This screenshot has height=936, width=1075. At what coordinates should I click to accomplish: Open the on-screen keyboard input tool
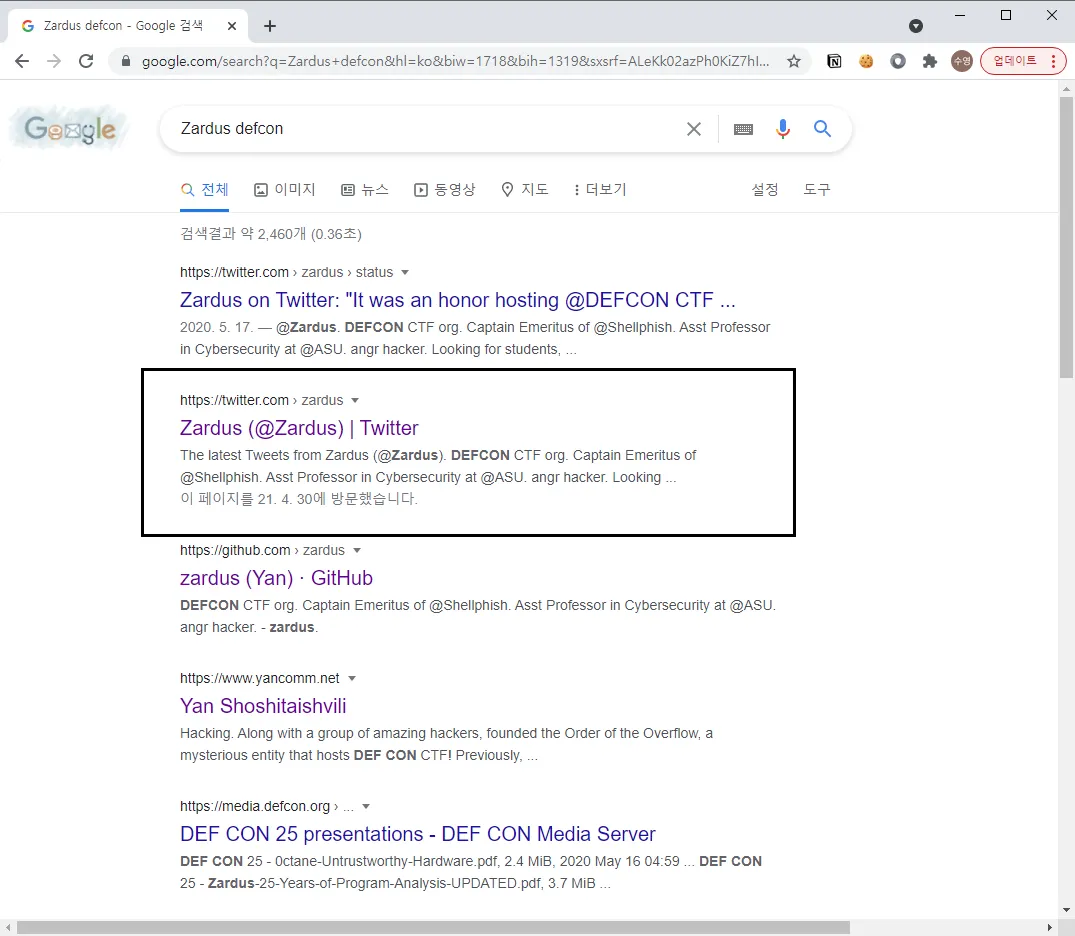(743, 129)
